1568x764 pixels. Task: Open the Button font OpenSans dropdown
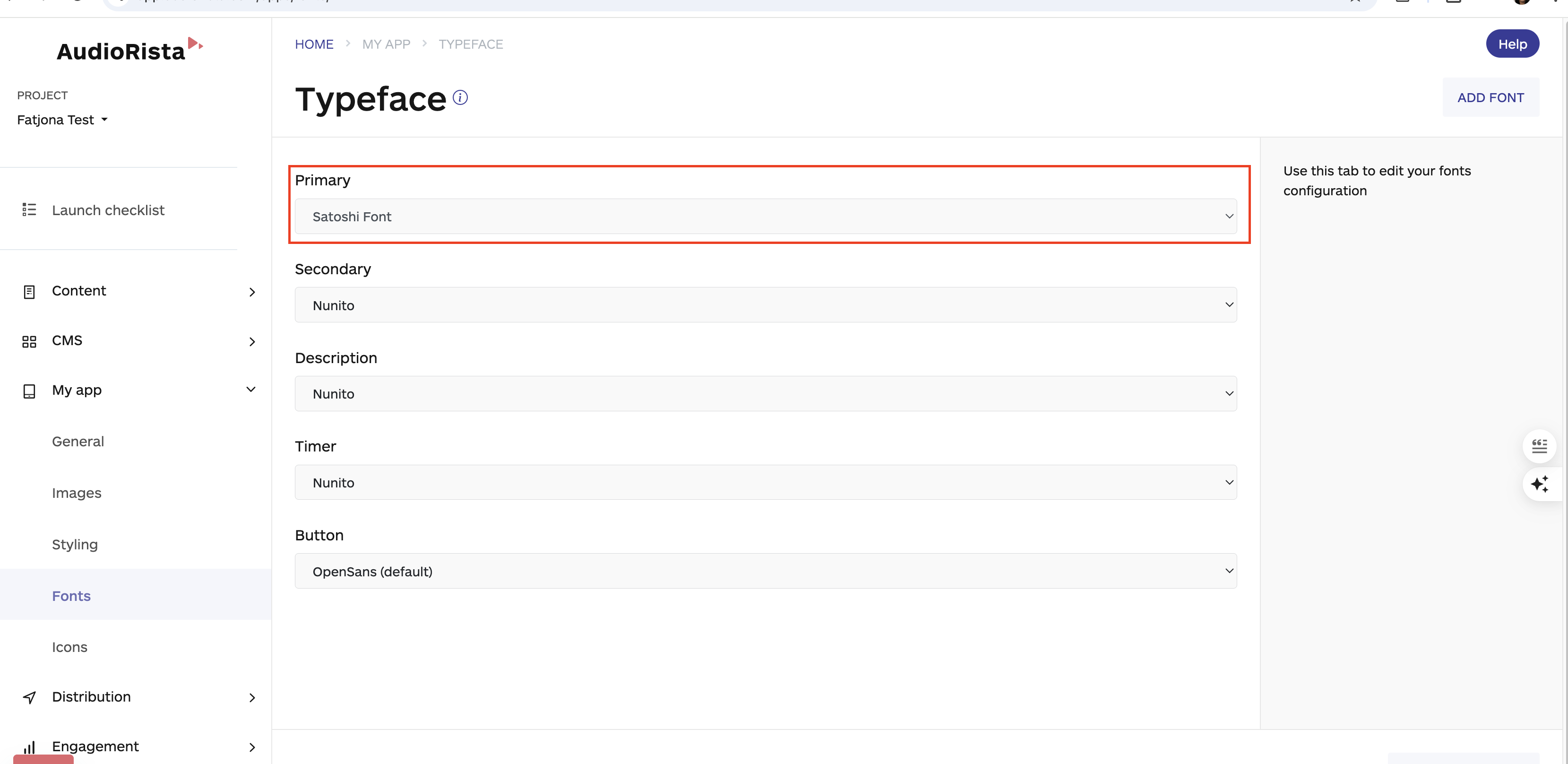(x=765, y=571)
